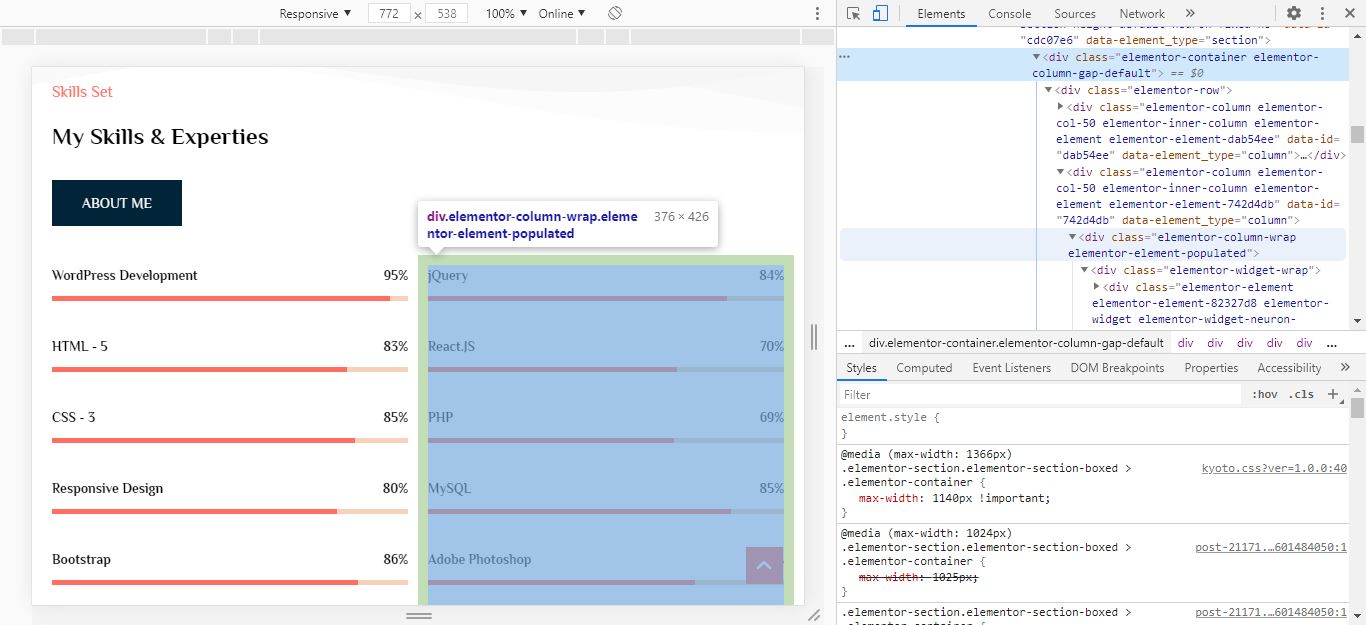This screenshot has height=625, width=1366.
Task: Collapse the elementor-widget-wrap div node
Action: pos(1085,270)
